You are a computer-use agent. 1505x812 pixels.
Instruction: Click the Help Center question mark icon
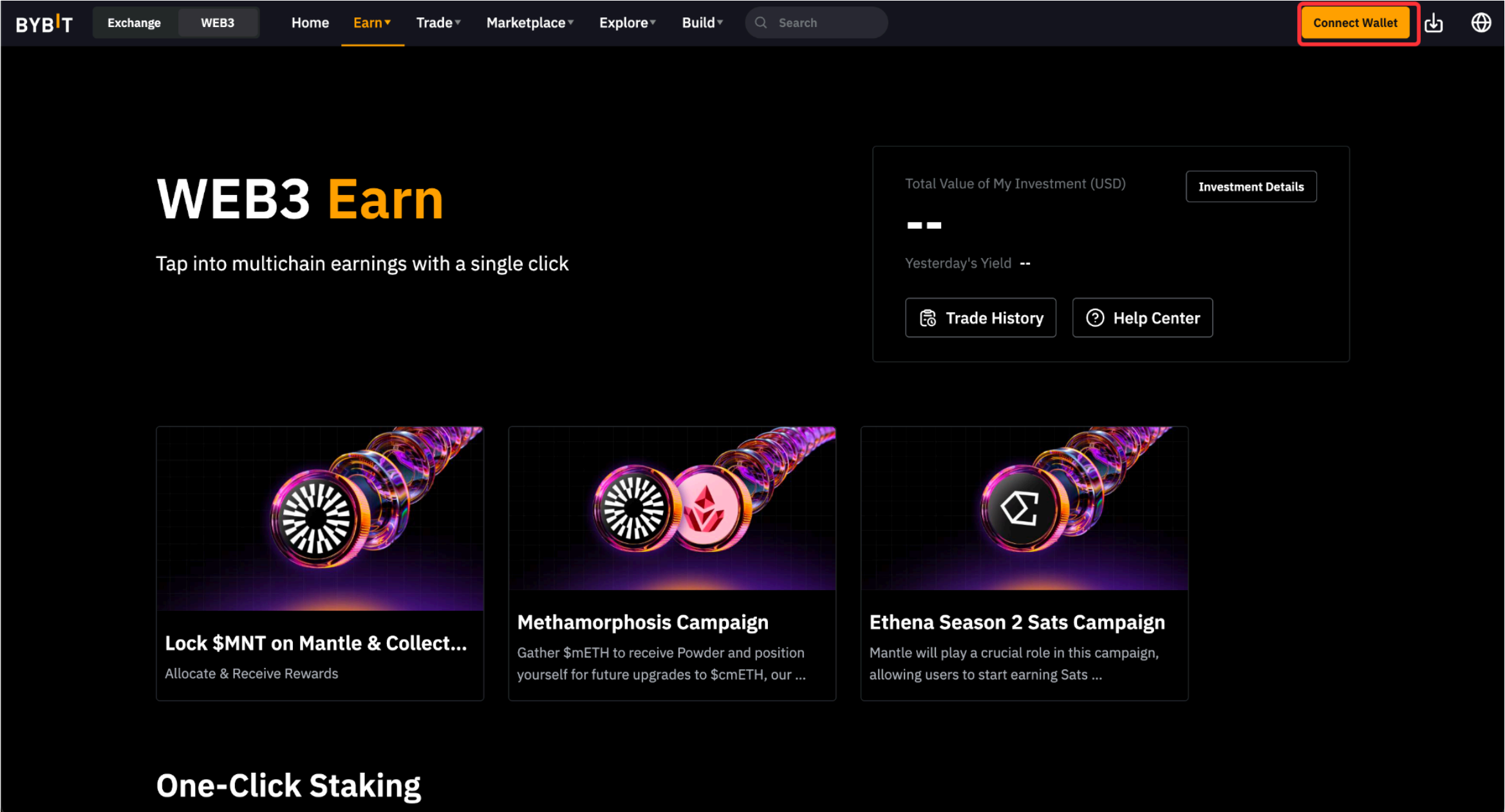pos(1095,318)
